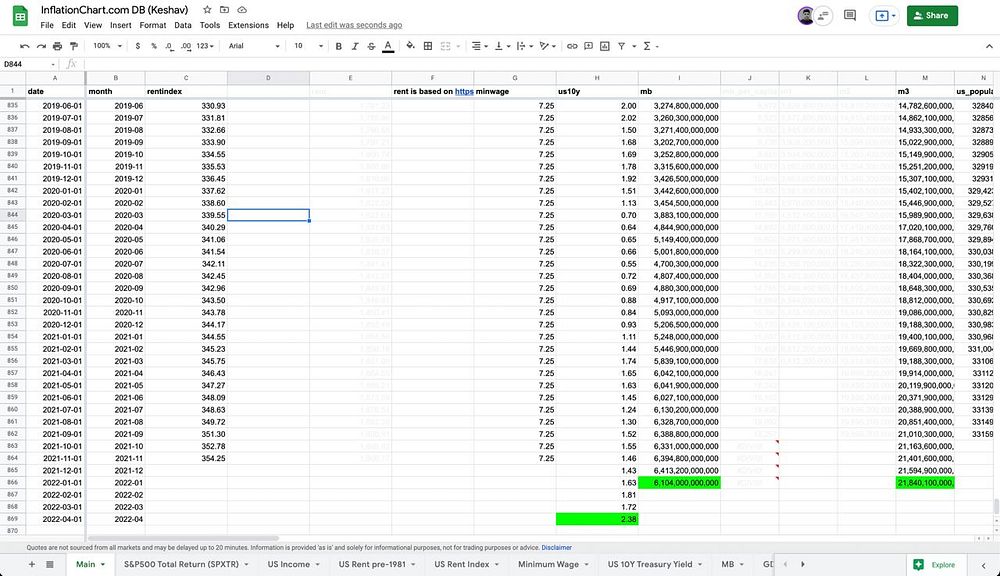This screenshot has height=576, width=1000.
Task: Open more number formats 123 dropdown
Action: [x=205, y=46]
